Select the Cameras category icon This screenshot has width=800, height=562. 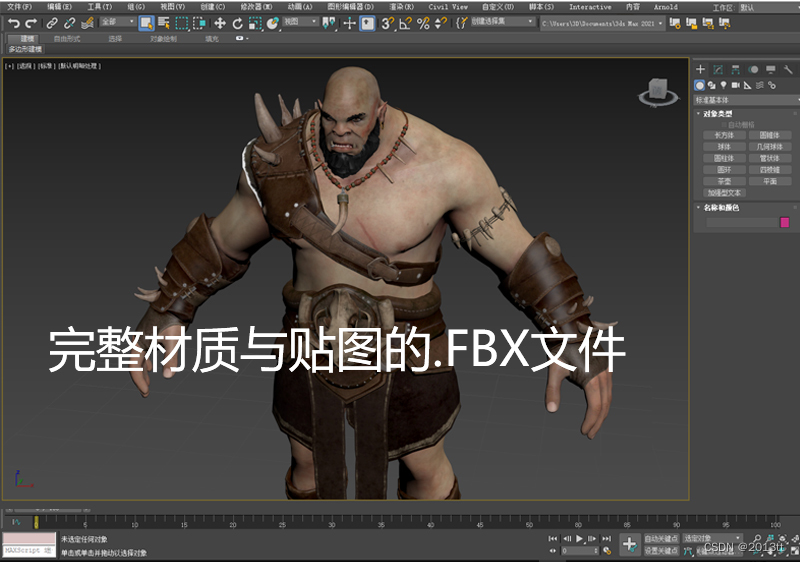tap(735, 85)
